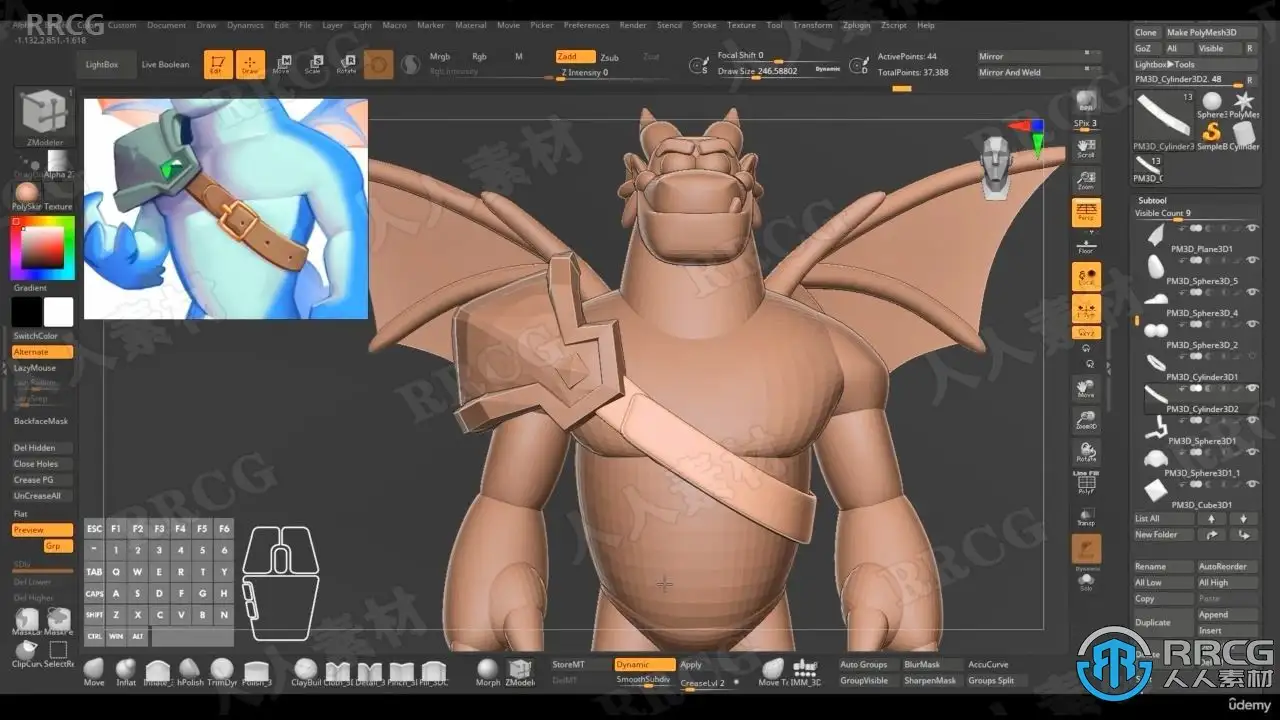The height and width of the screenshot is (720, 1280).
Task: Click the Clone tool button
Action: pyautogui.click(x=1146, y=32)
